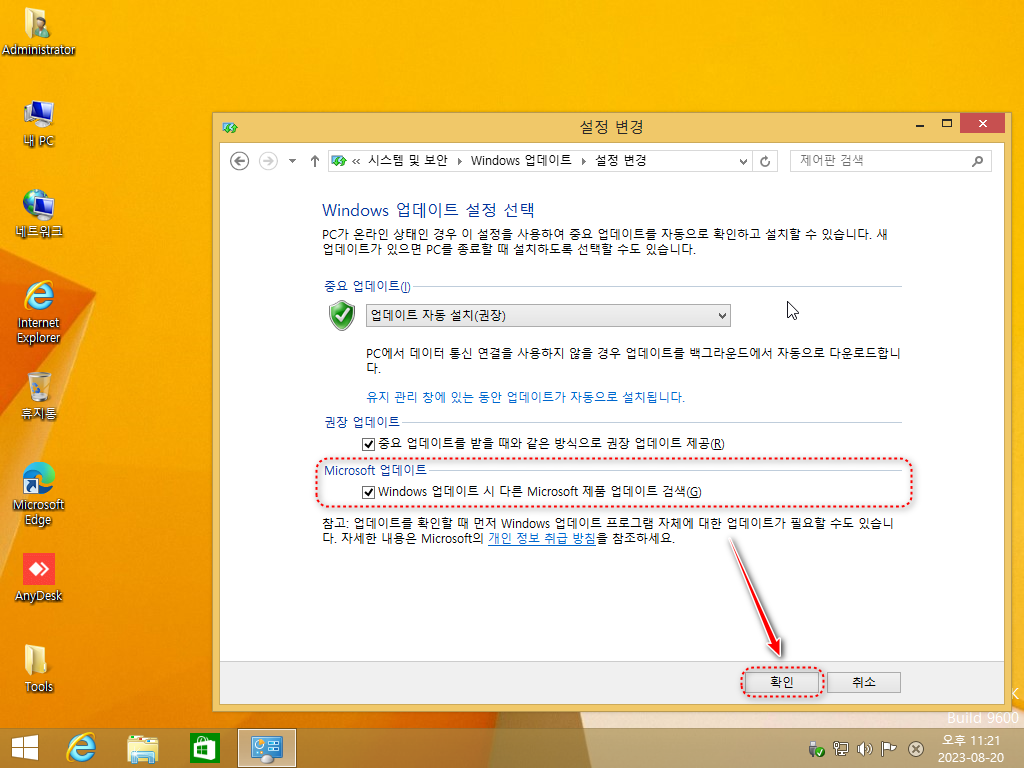This screenshot has width=1024, height=768.
Task: Open the 업데이트 자동 설치(권장) dropdown
Action: (548, 315)
